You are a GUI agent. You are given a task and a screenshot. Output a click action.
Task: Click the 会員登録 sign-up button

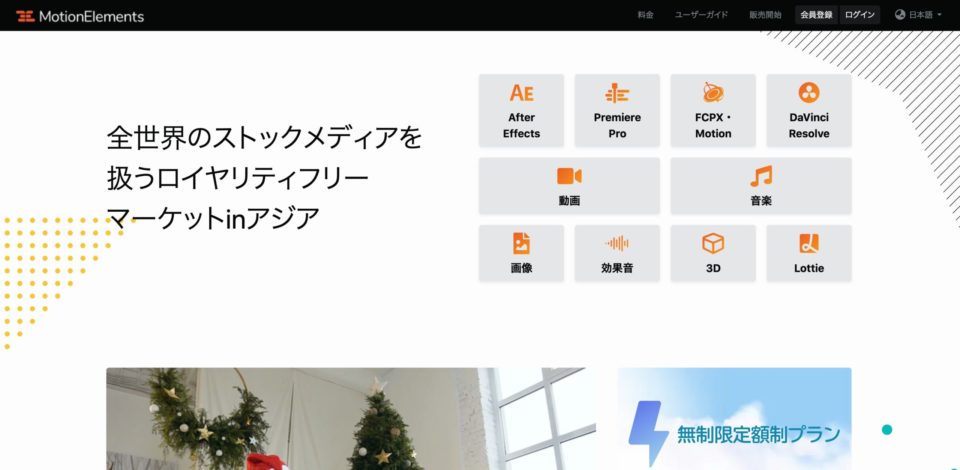tap(817, 15)
